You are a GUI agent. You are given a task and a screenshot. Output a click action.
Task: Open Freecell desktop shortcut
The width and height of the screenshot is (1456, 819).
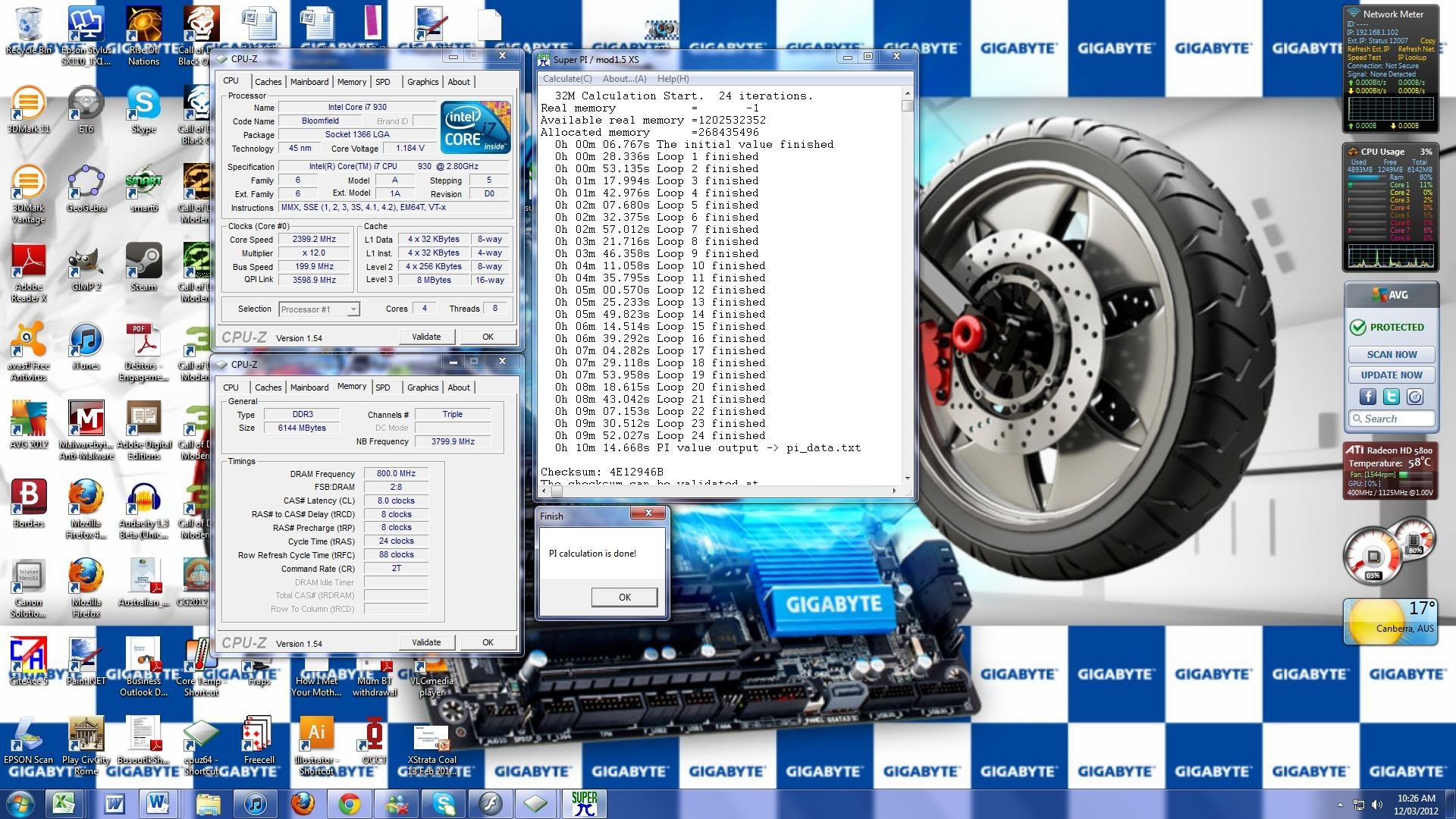pos(259,740)
